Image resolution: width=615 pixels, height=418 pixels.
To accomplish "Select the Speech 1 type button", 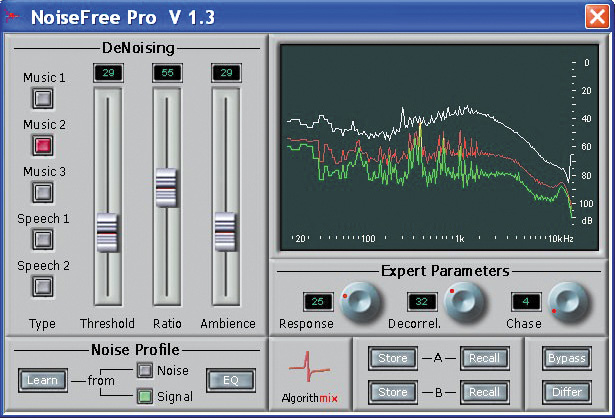I will pyautogui.click(x=43, y=239).
